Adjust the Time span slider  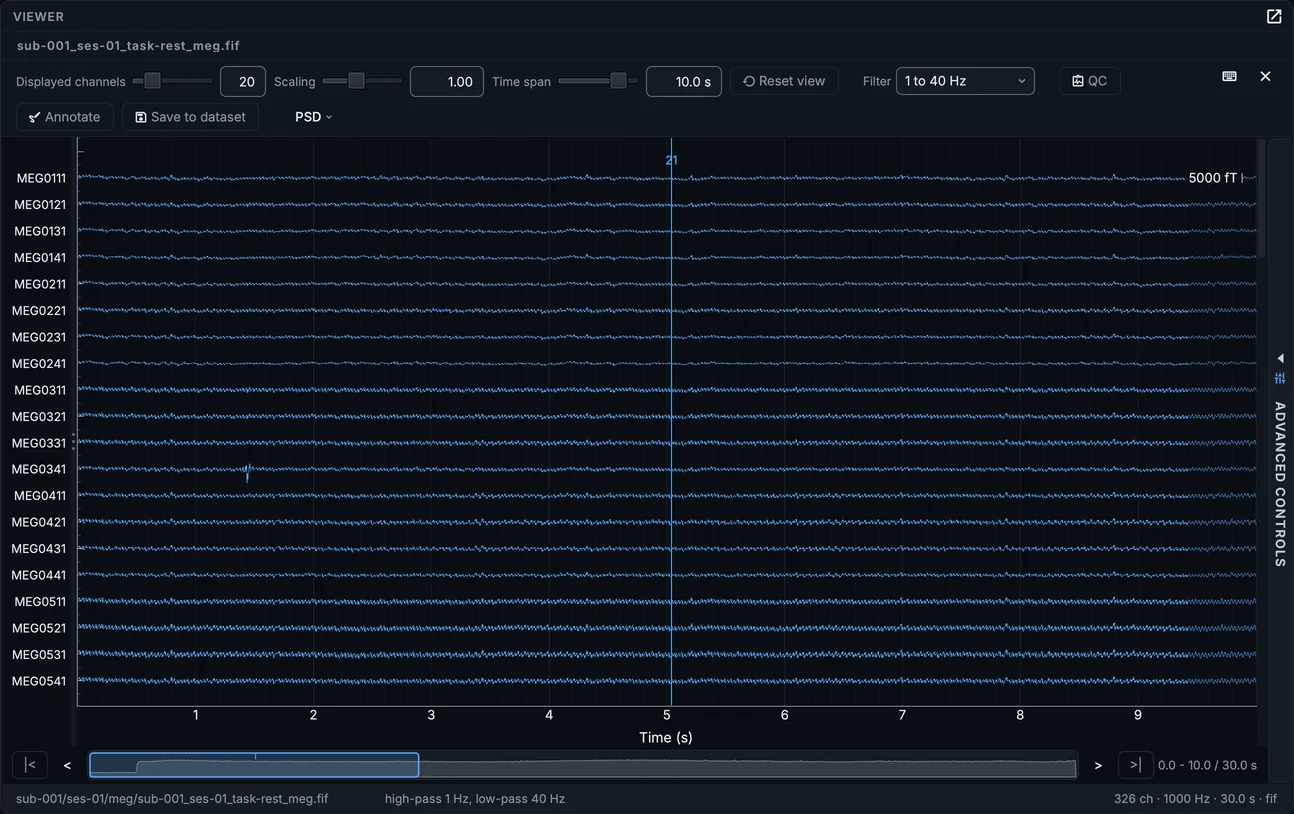(x=618, y=81)
